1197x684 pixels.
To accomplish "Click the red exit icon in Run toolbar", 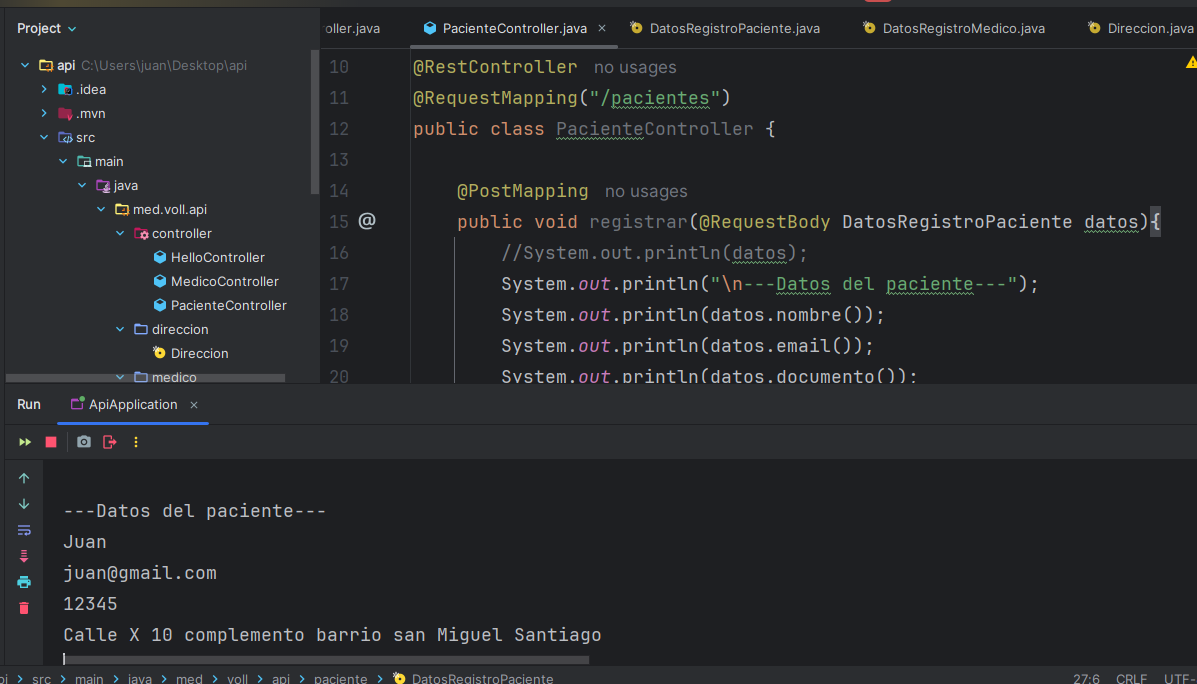I will click(110, 442).
